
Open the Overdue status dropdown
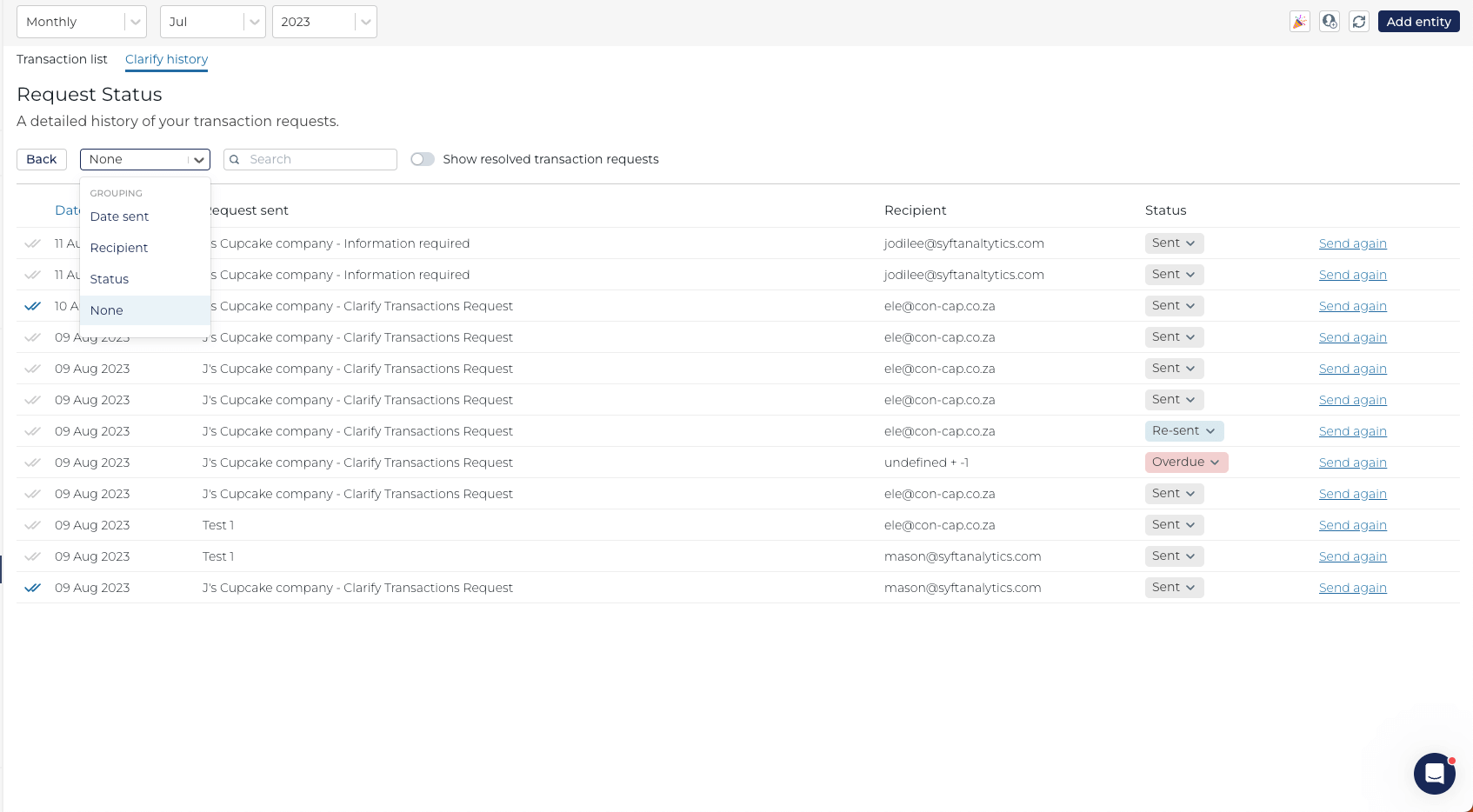(1186, 462)
